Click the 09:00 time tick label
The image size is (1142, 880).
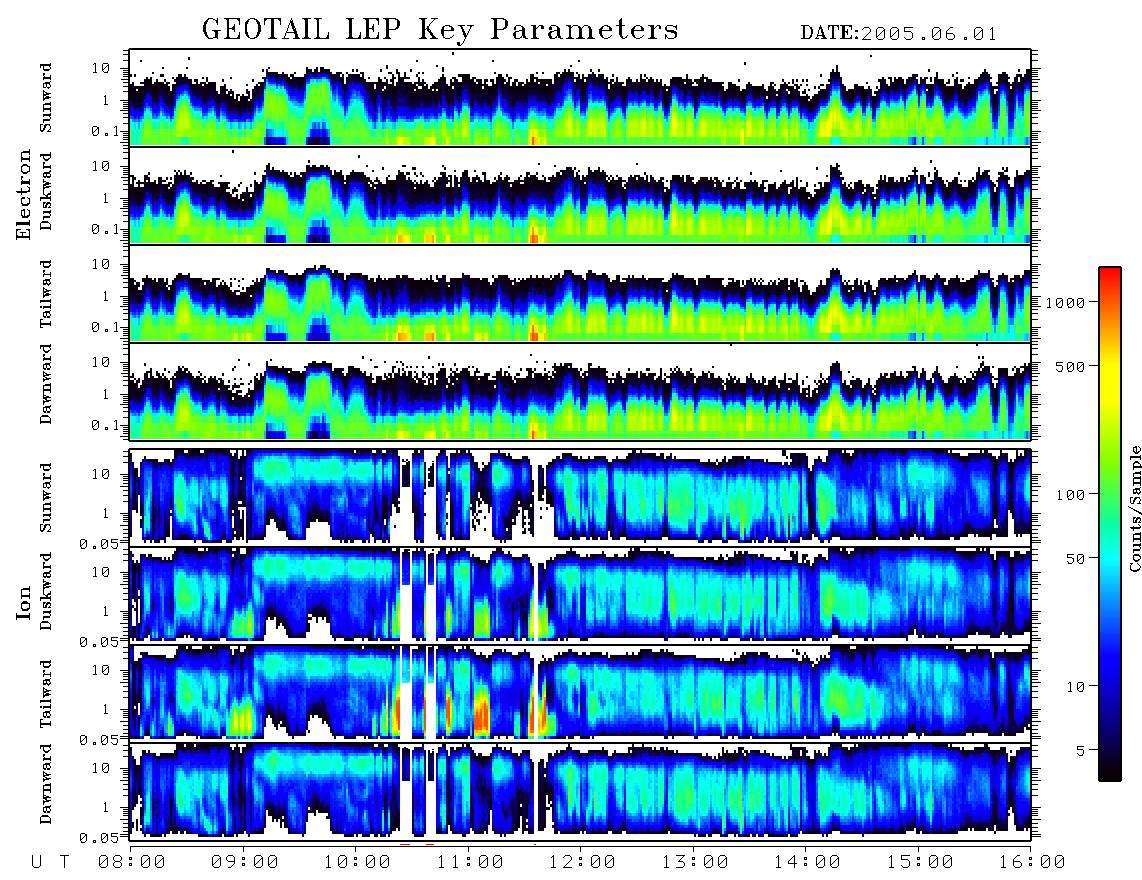(x=245, y=862)
